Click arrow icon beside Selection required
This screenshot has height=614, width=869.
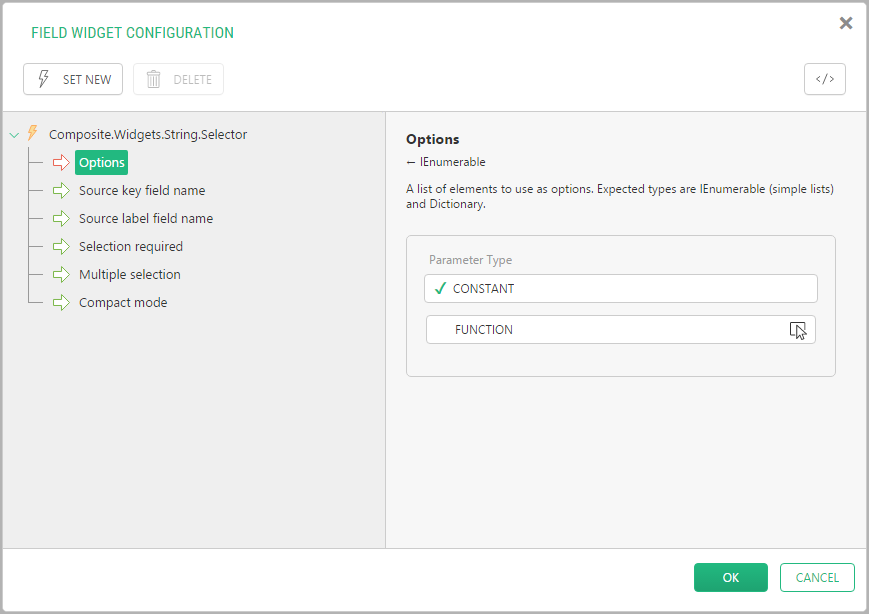pos(62,246)
